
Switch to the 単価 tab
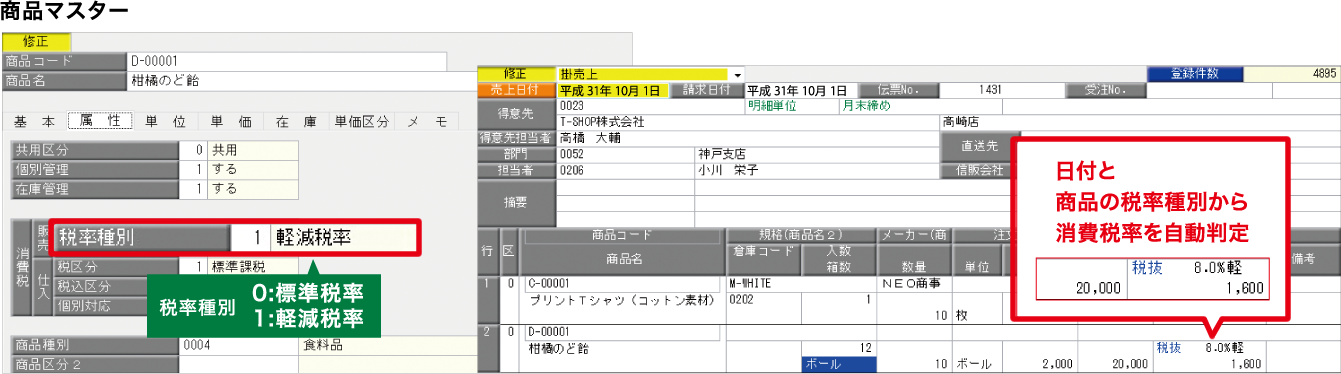(230, 121)
